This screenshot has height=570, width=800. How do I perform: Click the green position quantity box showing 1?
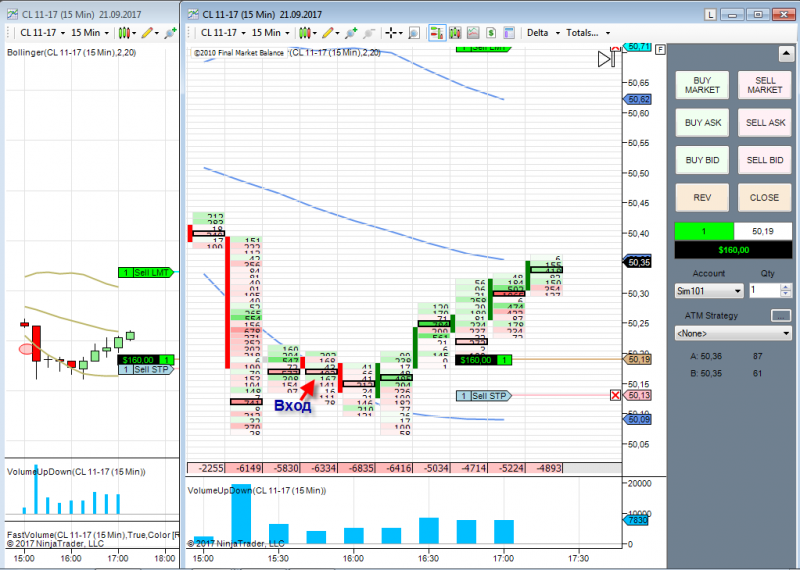click(704, 231)
